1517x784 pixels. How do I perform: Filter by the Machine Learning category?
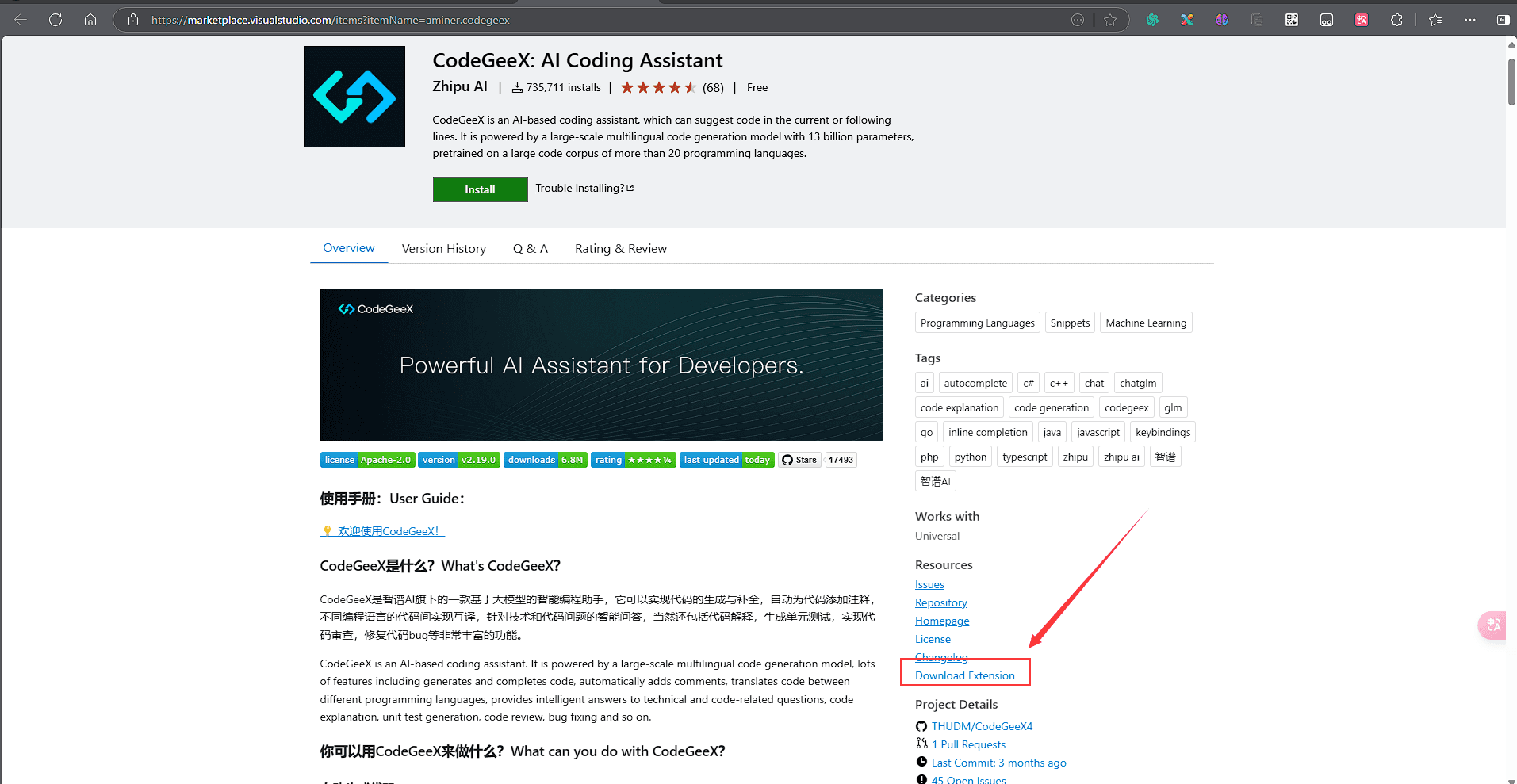pos(1145,322)
